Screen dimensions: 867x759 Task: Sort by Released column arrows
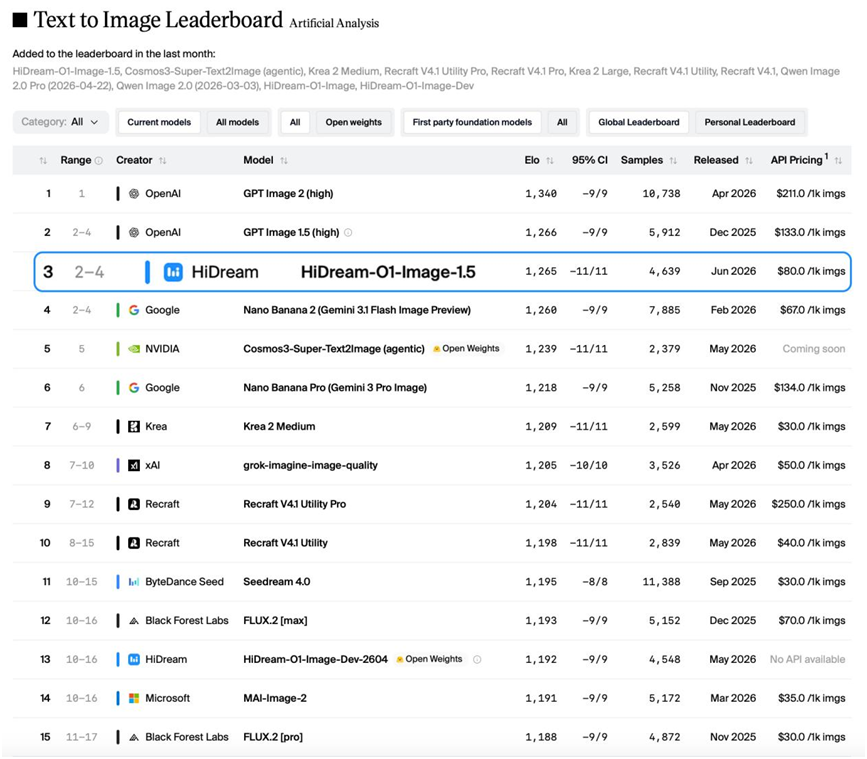749,161
